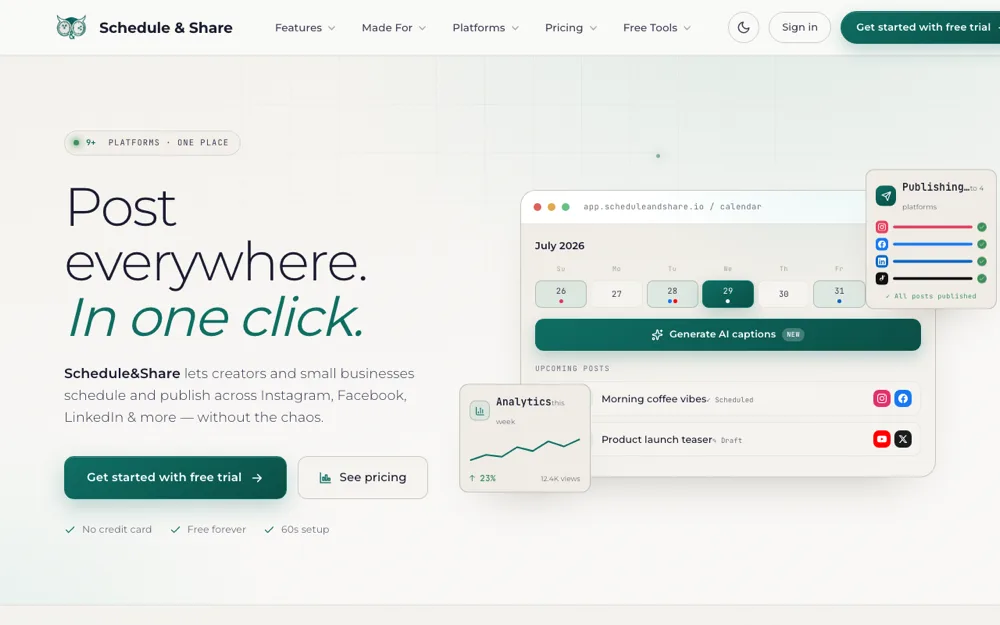Click hero Get started with free trial button
The width and height of the screenshot is (1000, 625).
click(175, 477)
